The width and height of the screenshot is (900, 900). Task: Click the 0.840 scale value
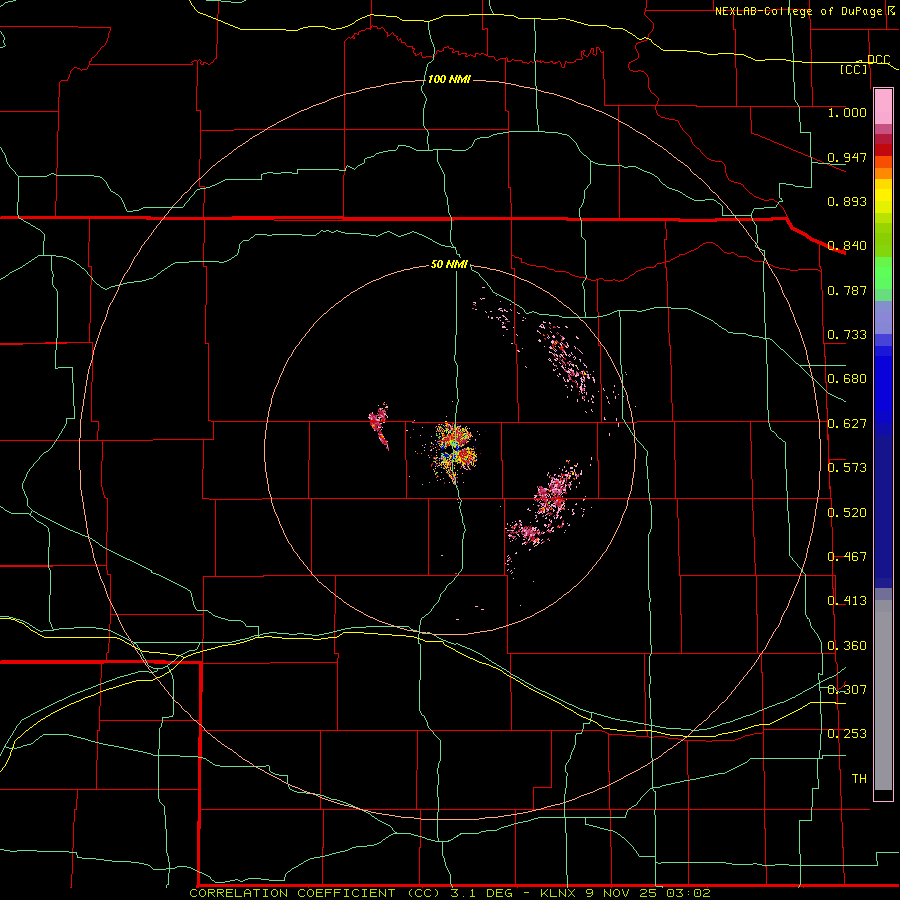pyautogui.click(x=847, y=245)
